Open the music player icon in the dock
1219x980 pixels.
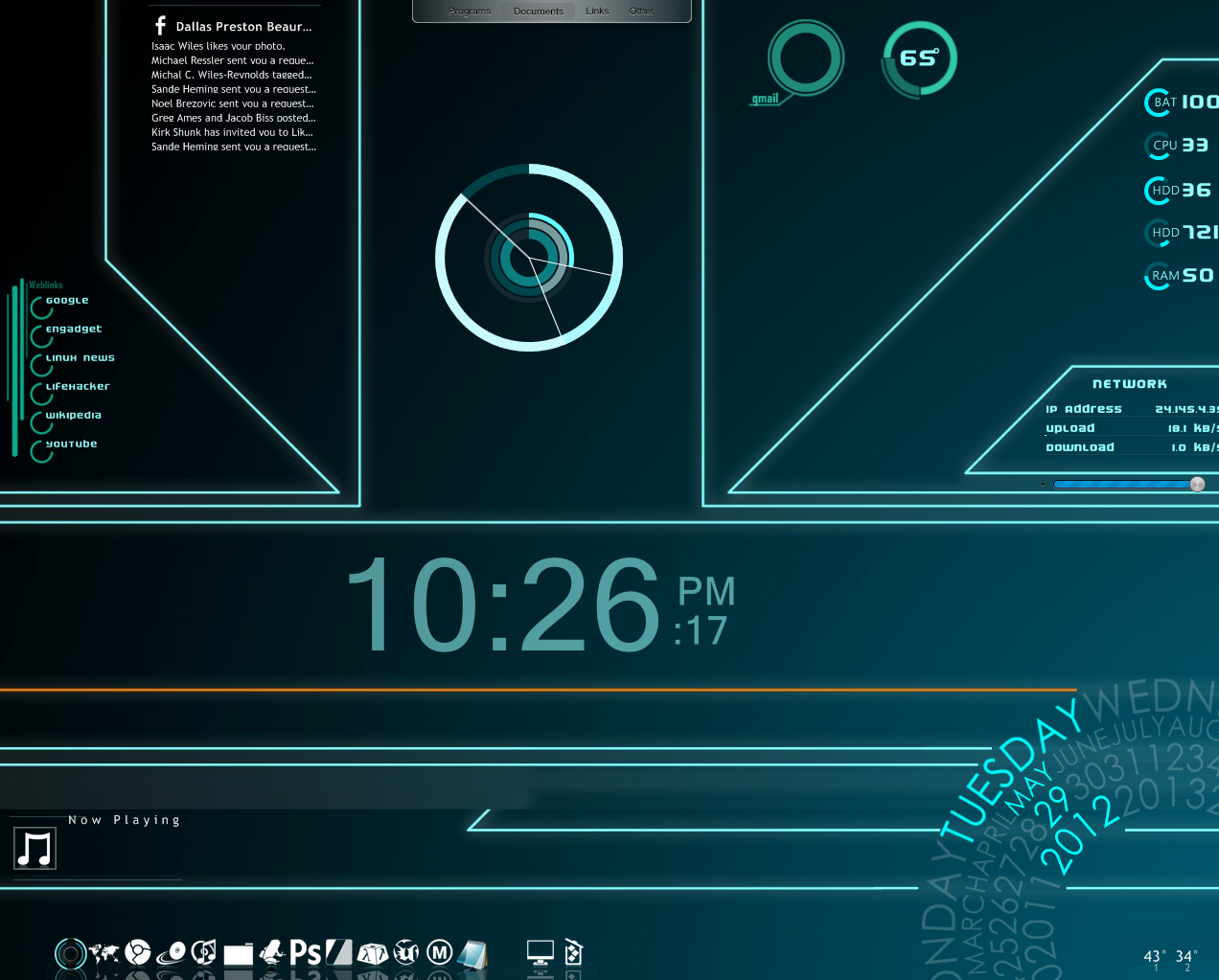[x=204, y=952]
